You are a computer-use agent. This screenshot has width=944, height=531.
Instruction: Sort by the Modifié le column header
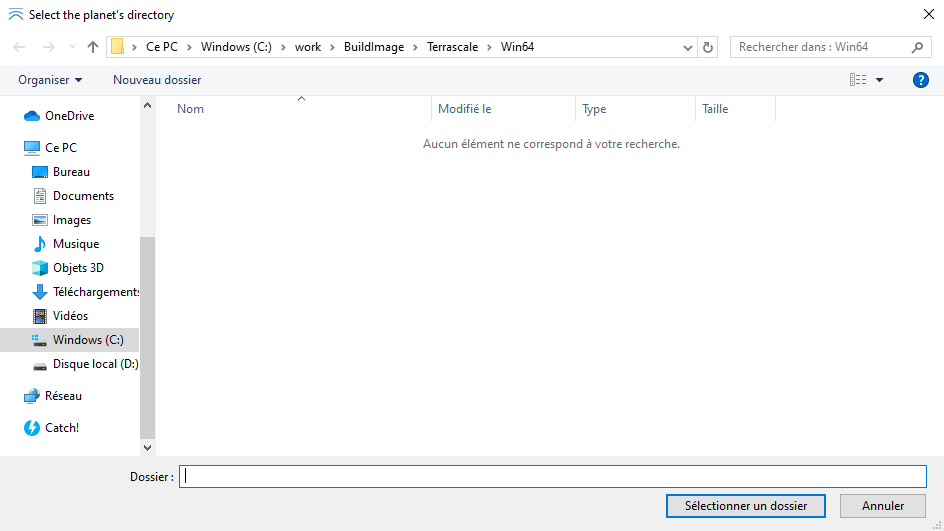[x=464, y=109]
